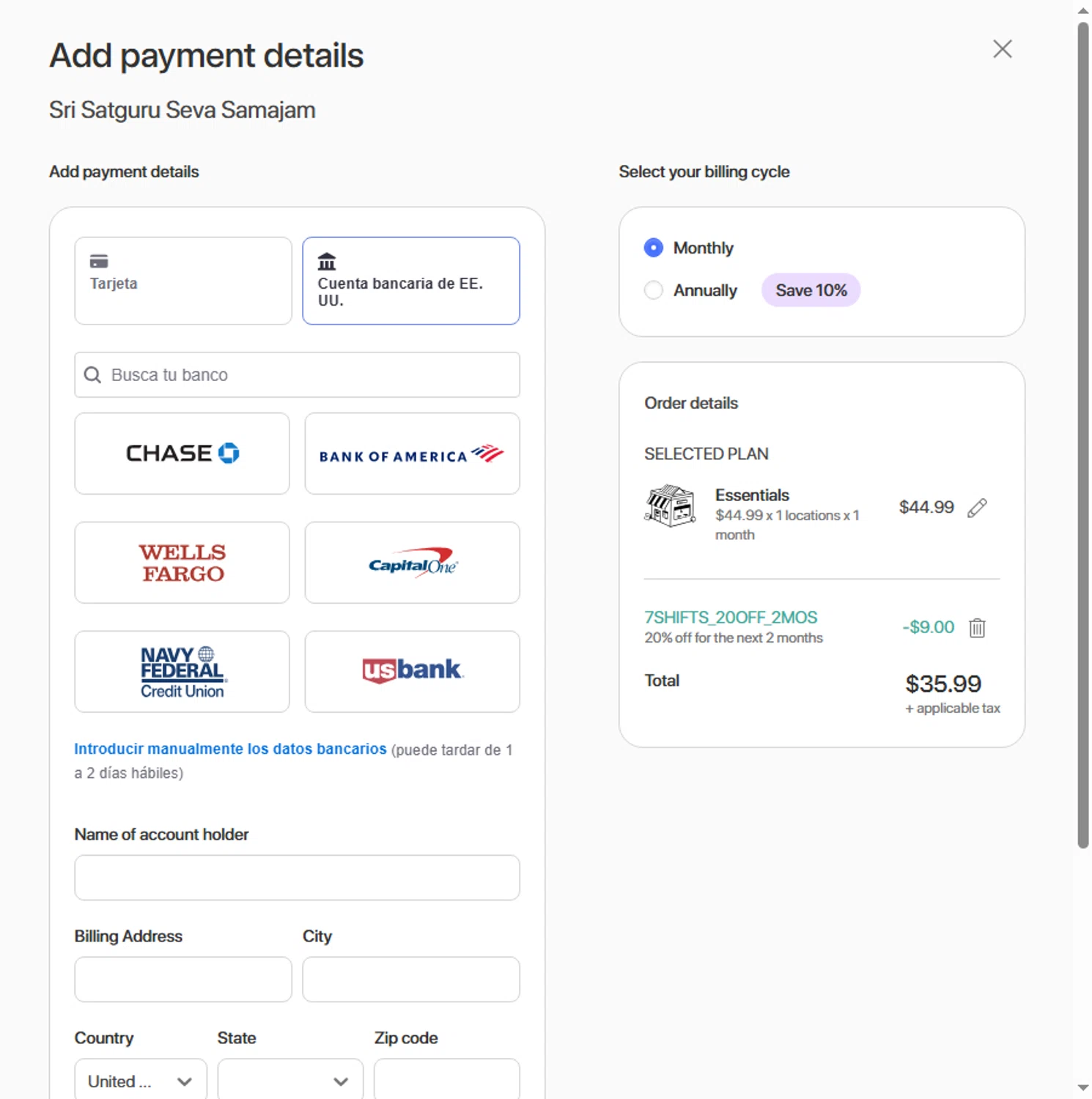The height and width of the screenshot is (1099, 1092).
Task: Choose the Capital One bank tile
Action: coord(412,563)
